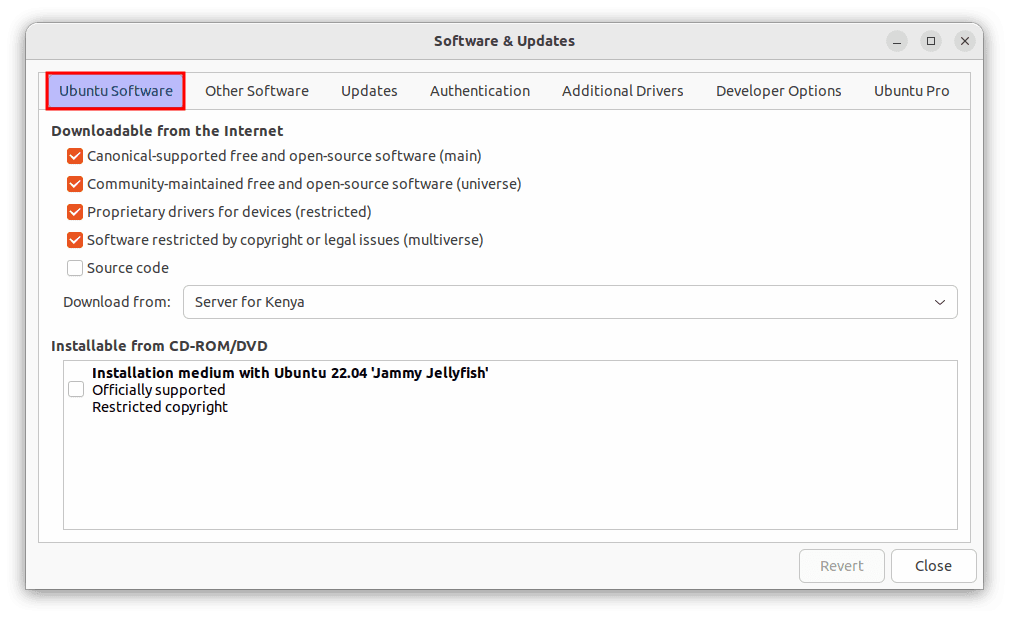
Task: Uncheck Software restricted by copyright (multiverse)
Action: (x=75, y=240)
